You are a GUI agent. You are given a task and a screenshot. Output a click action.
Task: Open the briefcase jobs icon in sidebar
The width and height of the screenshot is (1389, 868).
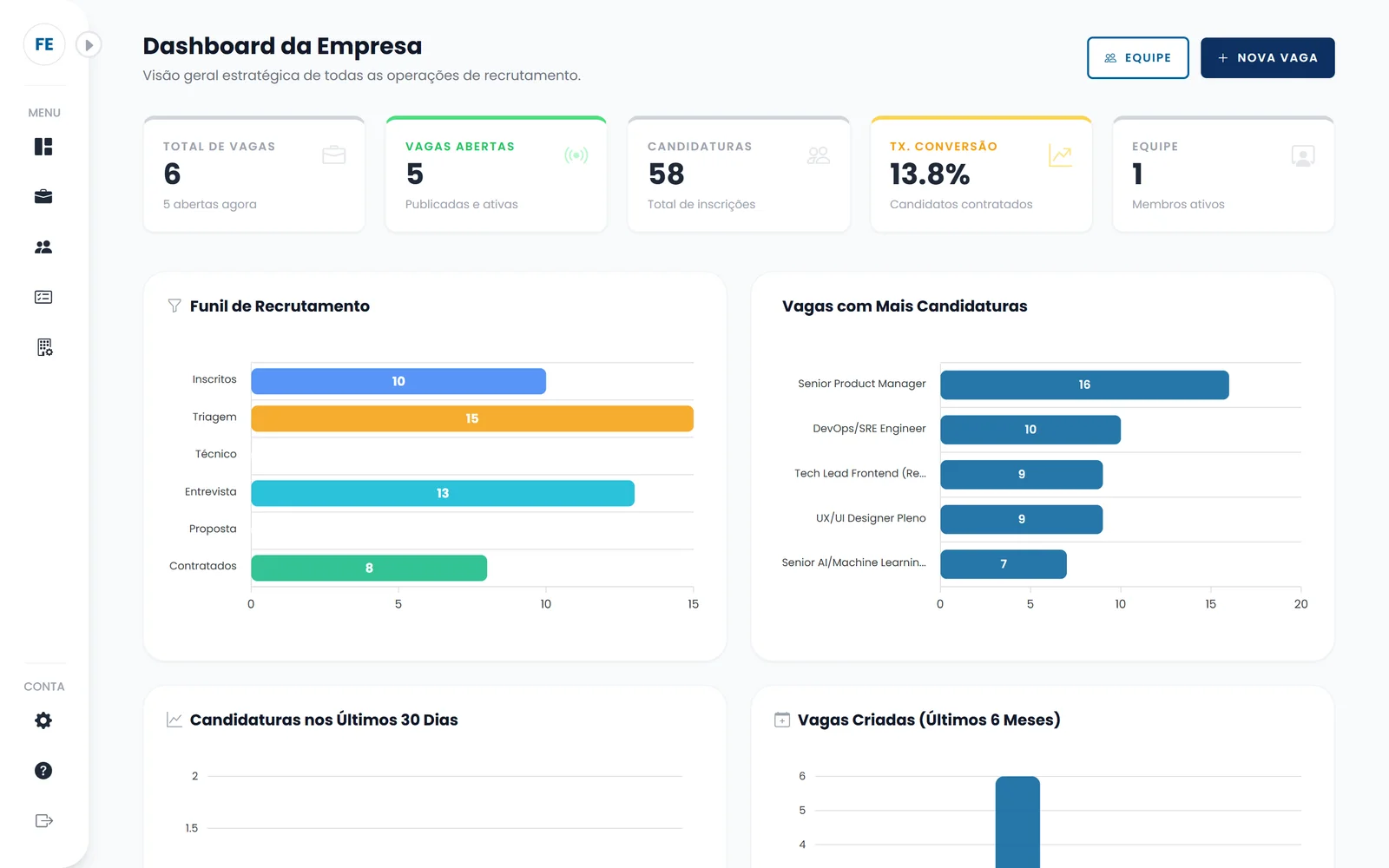tap(43, 197)
